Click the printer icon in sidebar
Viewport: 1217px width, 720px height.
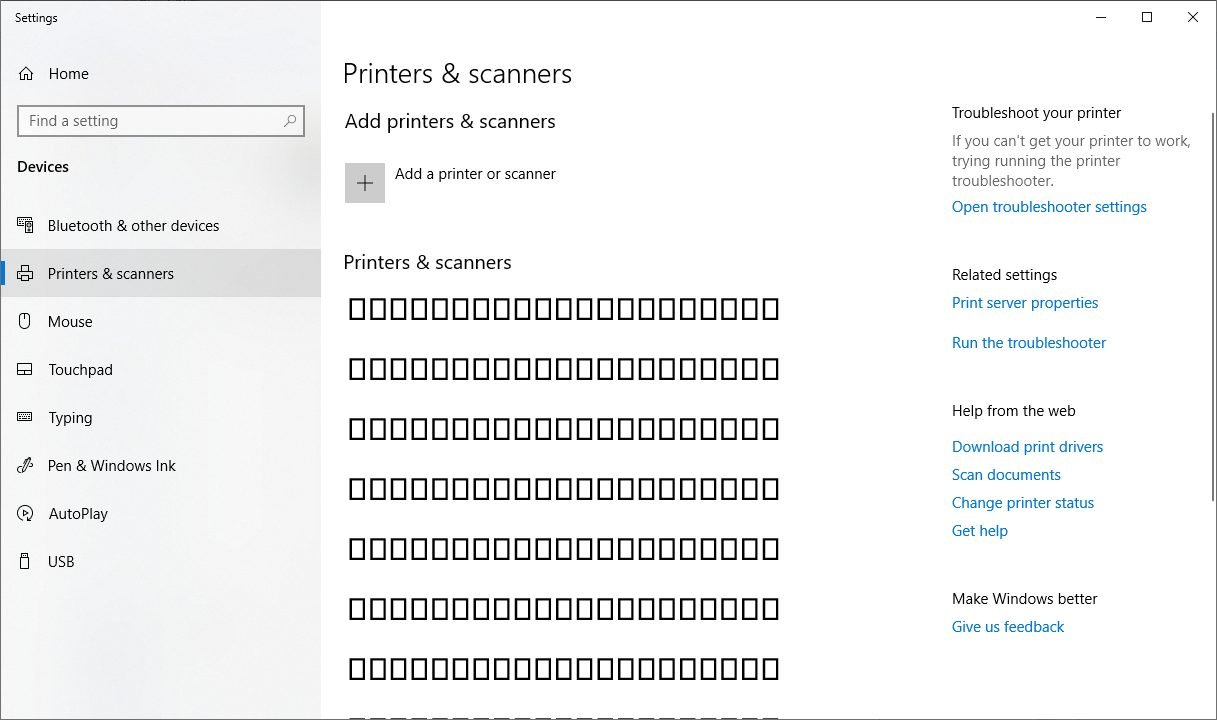click(x=26, y=274)
